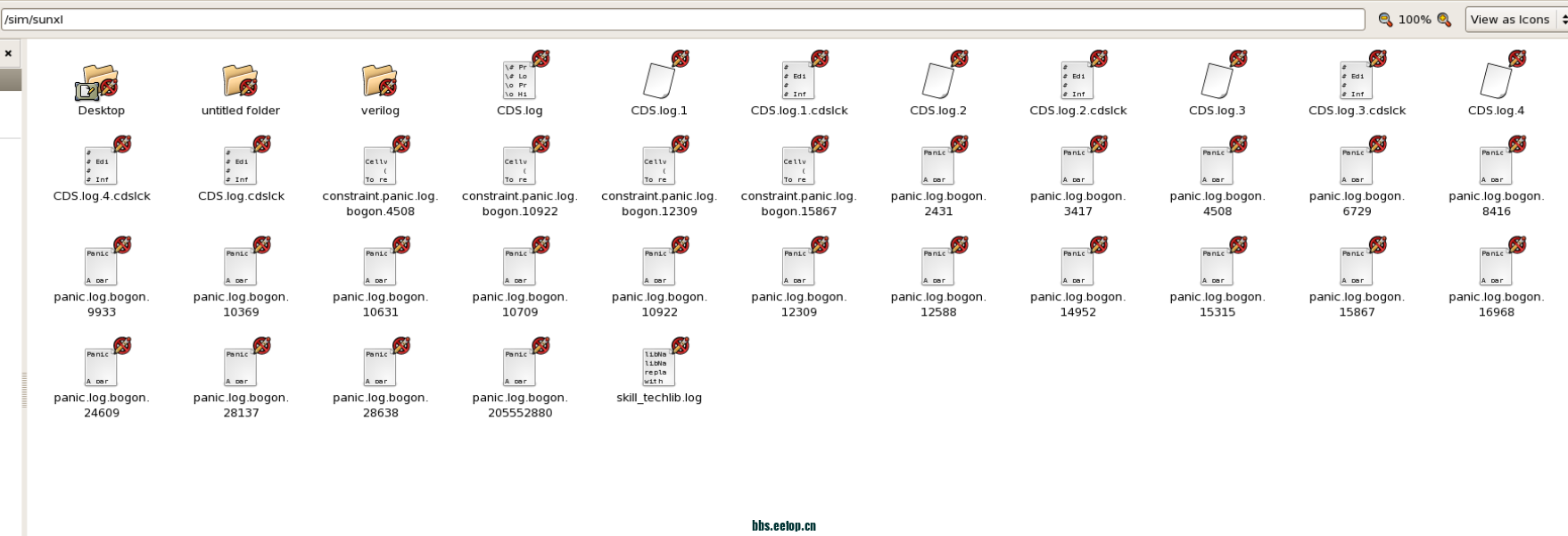The height and width of the screenshot is (536, 1568).
Task: Select panic.log.bogon.16968 file icon
Action: point(1496,266)
